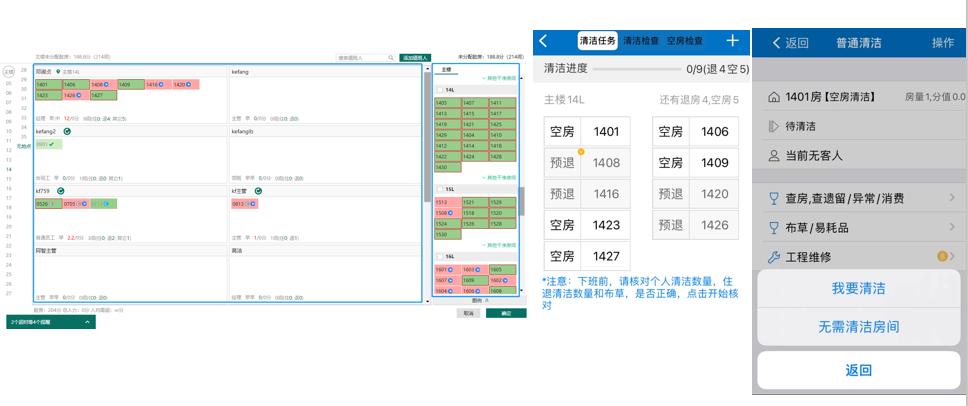Switch to the 空房检查 tab

point(684,41)
